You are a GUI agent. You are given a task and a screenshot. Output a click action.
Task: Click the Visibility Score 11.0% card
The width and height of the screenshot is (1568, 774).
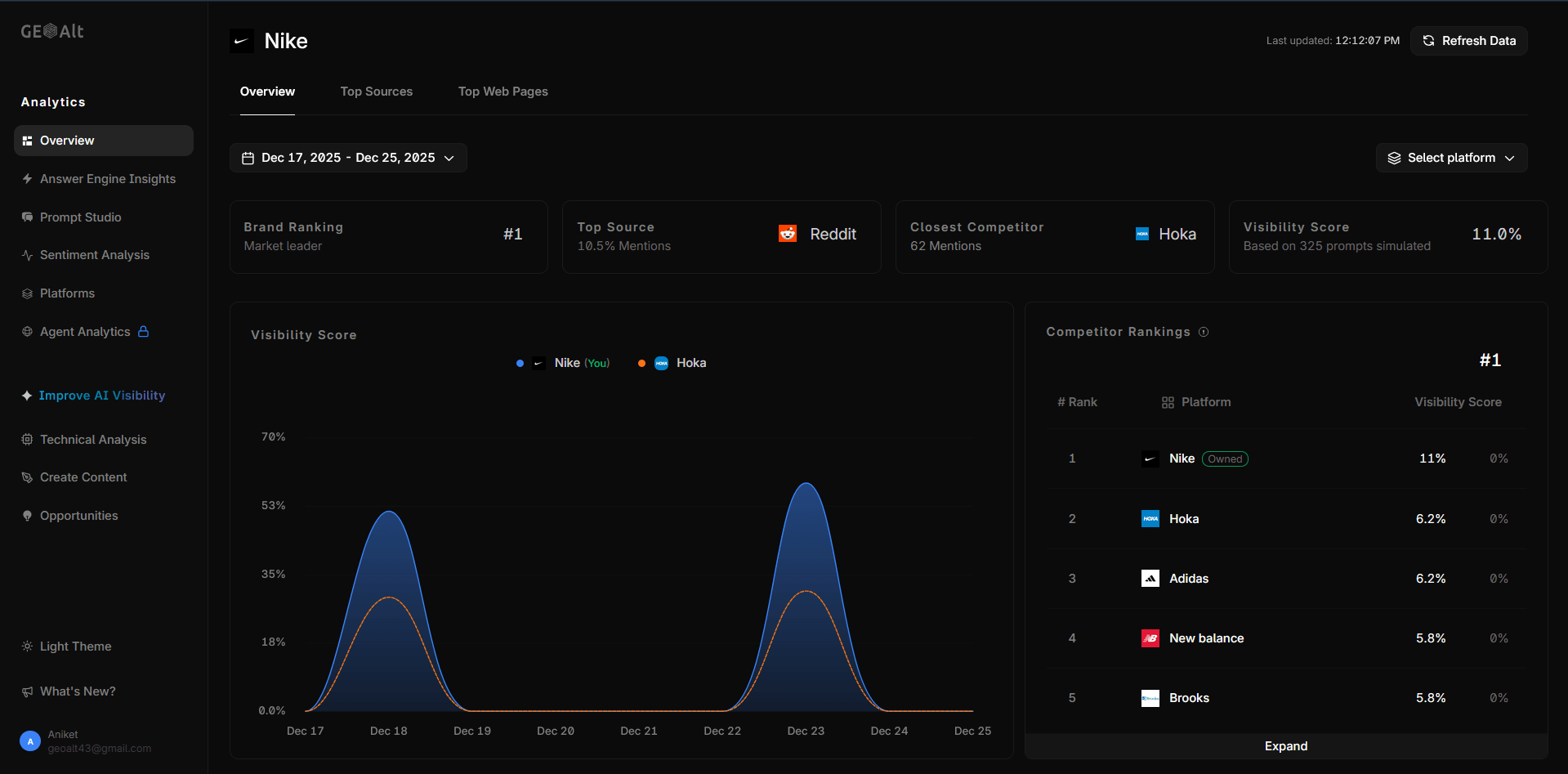1388,237
